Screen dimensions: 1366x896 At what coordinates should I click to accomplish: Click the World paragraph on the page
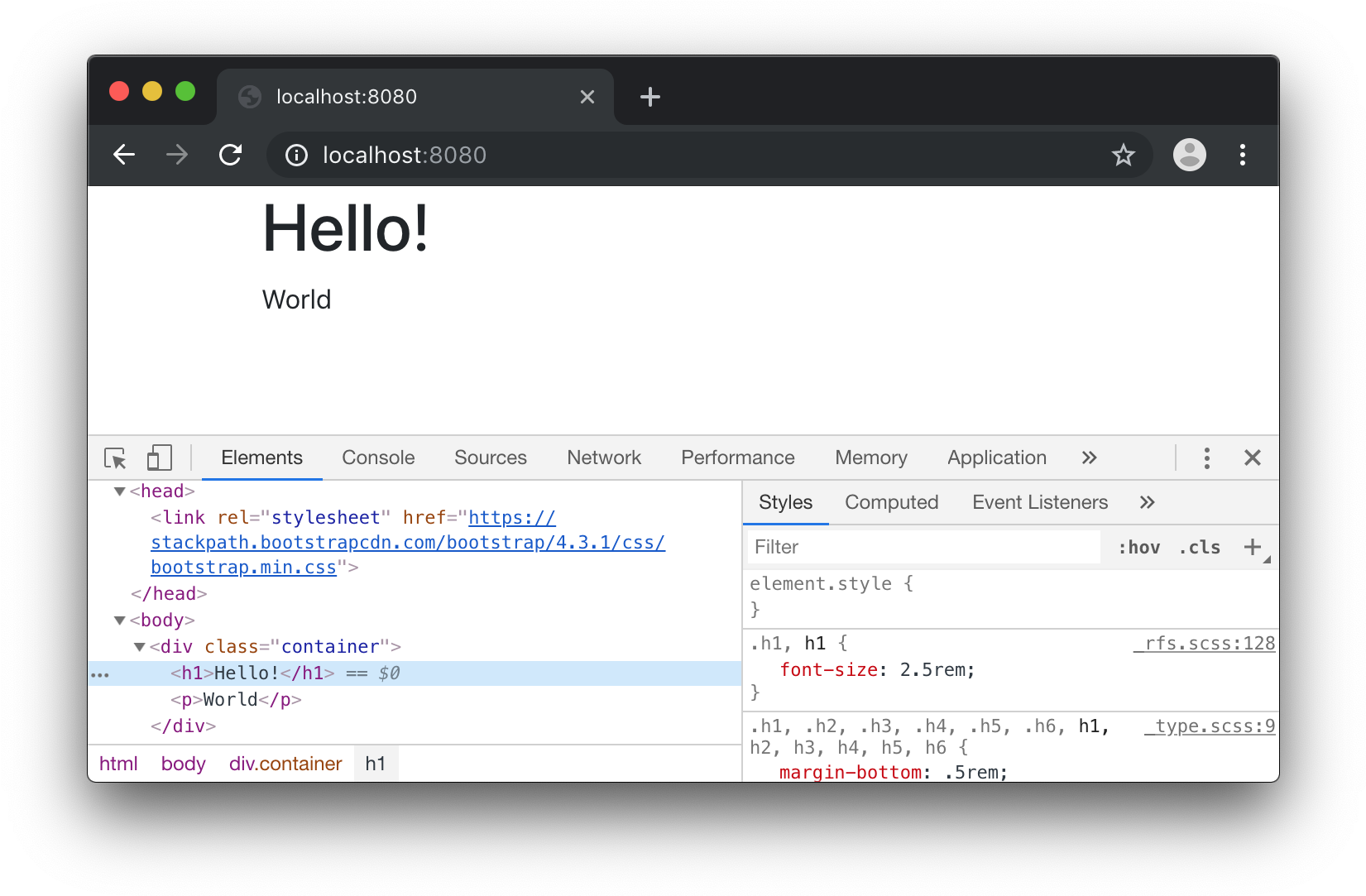click(x=296, y=299)
